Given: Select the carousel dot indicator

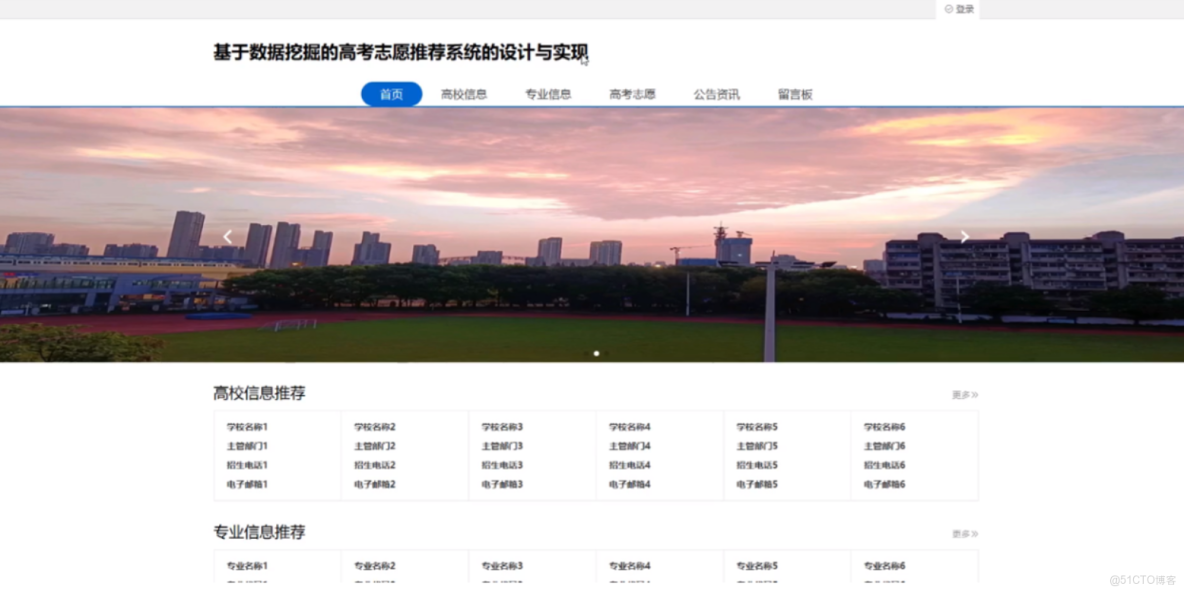Looking at the screenshot, I should point(596,353).
